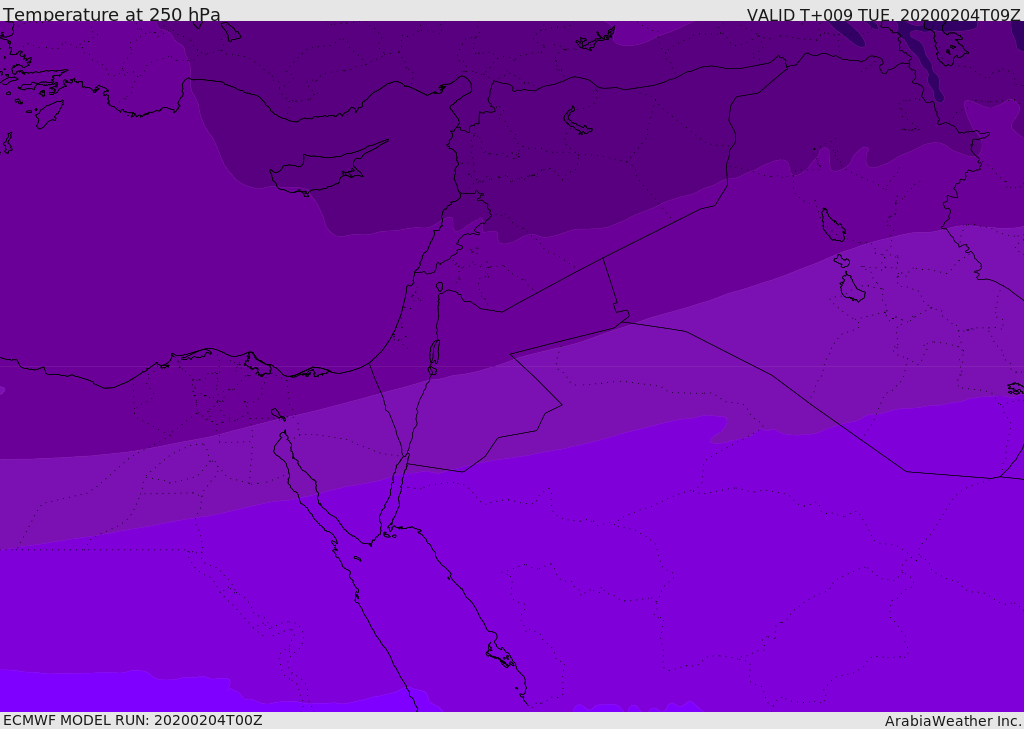This screenshot has width=1024, height=729.
Task: Click the Sea of Galilee
Action: (x=439, y=287)
